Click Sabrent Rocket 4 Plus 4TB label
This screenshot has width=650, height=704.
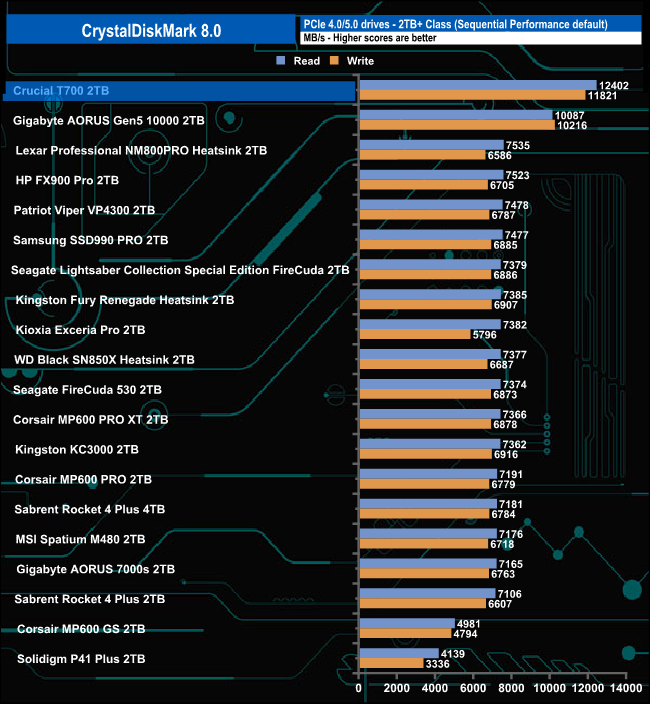click(90, 509)
